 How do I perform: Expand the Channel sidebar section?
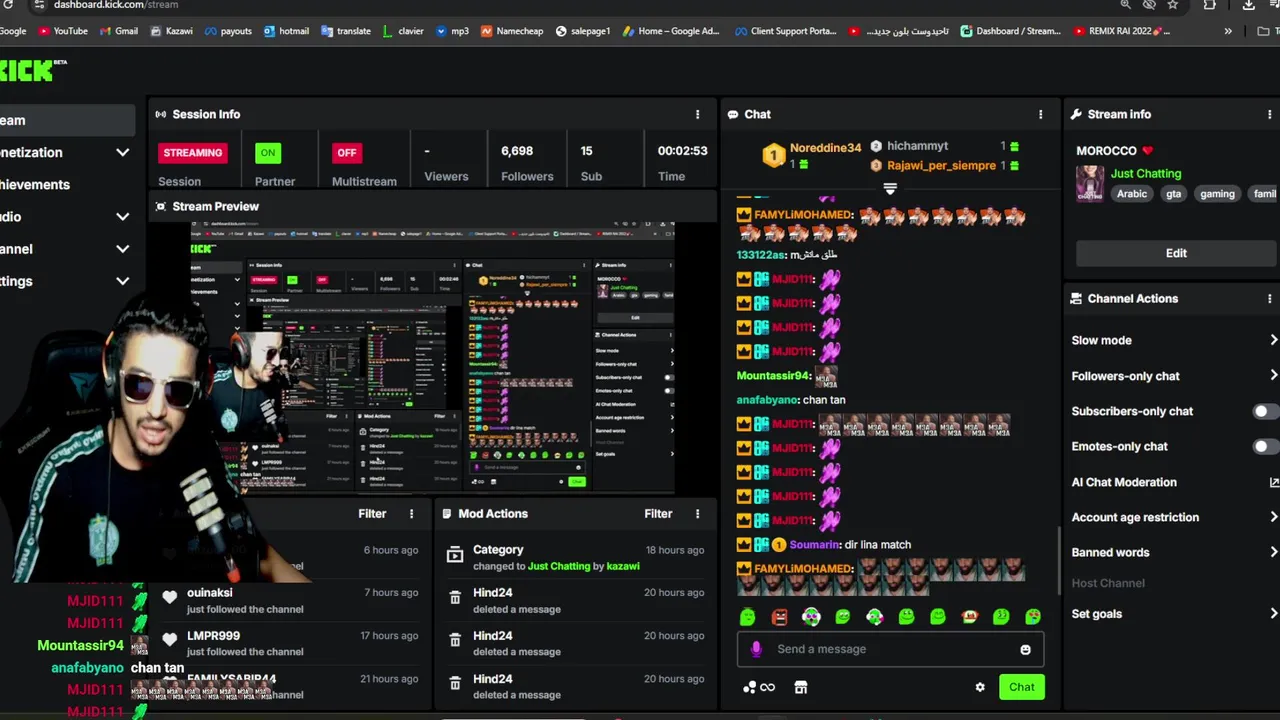point(122,249)
